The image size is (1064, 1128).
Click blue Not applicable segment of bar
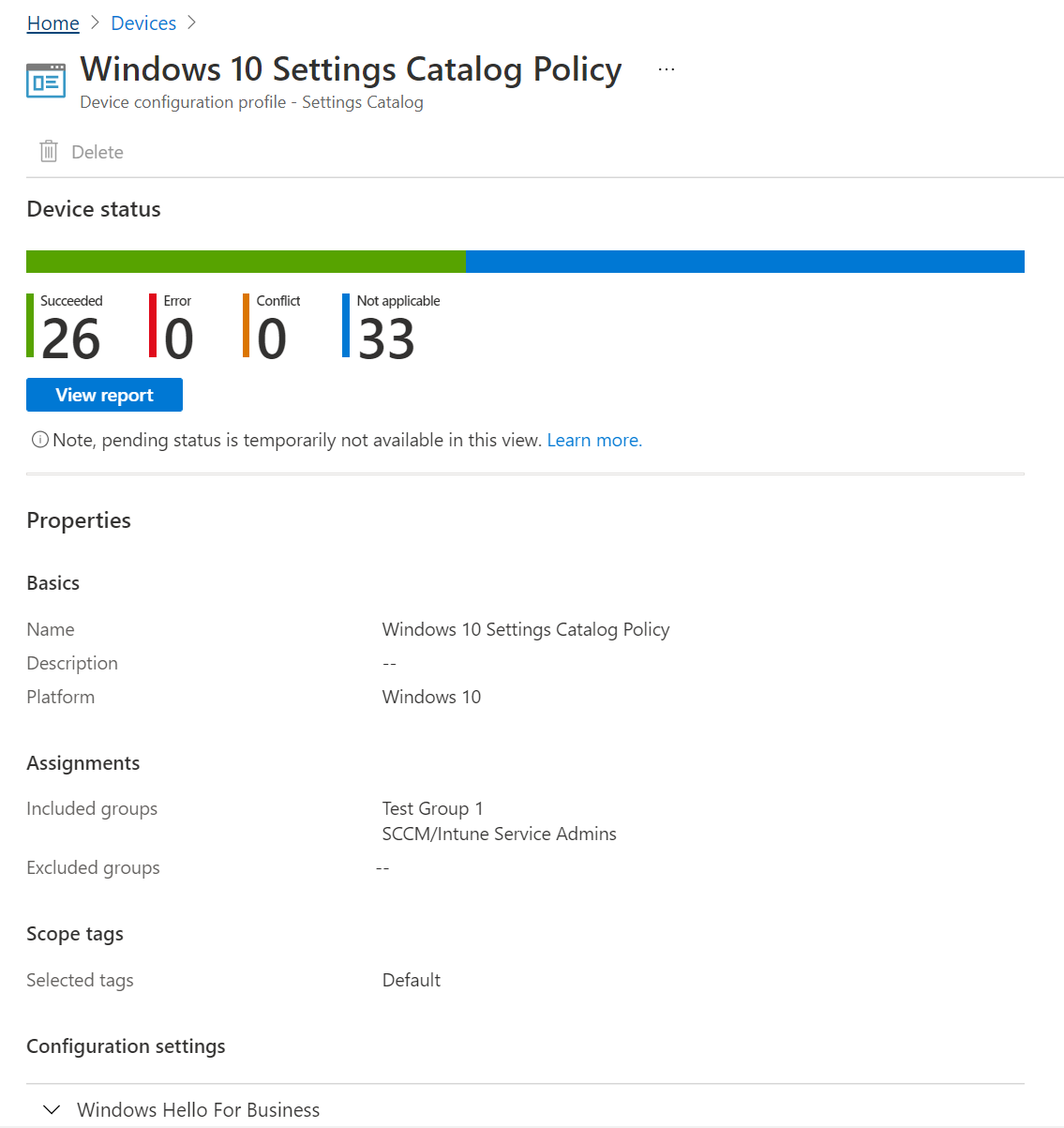pyautogui.click(x=745, y=262)
